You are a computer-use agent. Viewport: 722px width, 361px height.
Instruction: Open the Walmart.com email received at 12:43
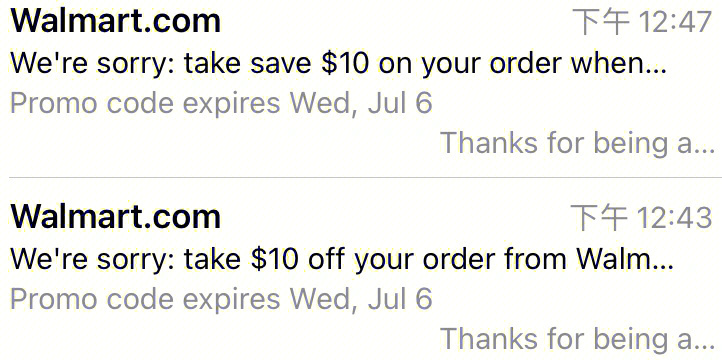click(361, 269)
